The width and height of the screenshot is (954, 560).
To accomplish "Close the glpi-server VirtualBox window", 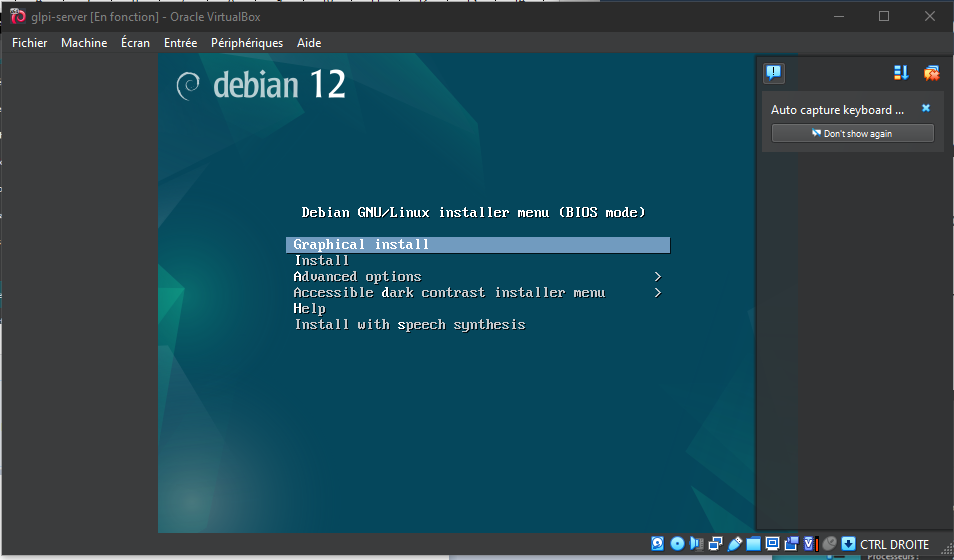I will [930, 16].
